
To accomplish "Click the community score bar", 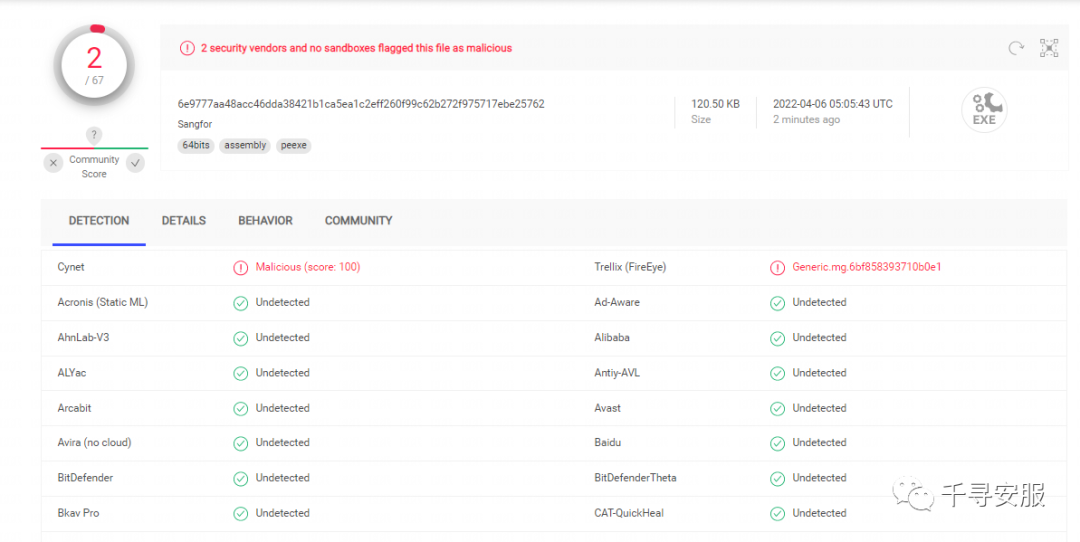I will click(94, 148).
